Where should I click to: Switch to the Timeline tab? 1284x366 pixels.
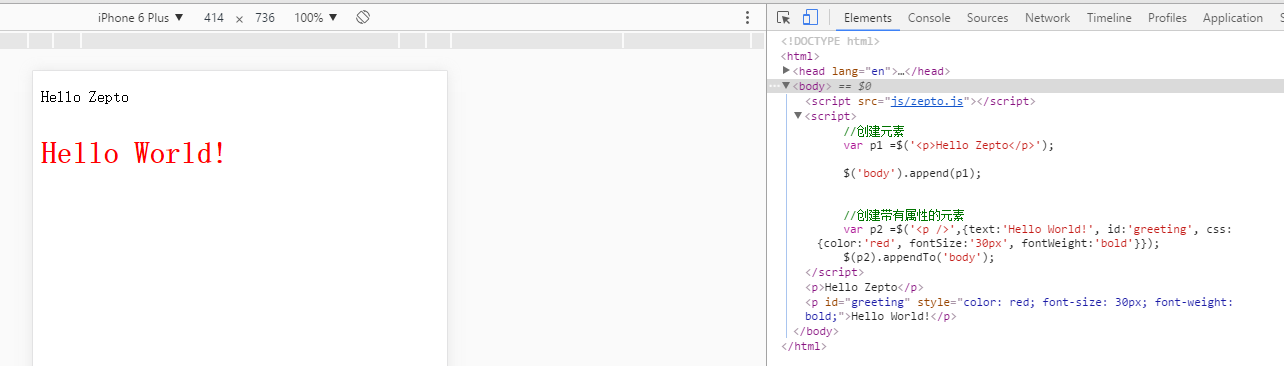tap(1109, 17)
